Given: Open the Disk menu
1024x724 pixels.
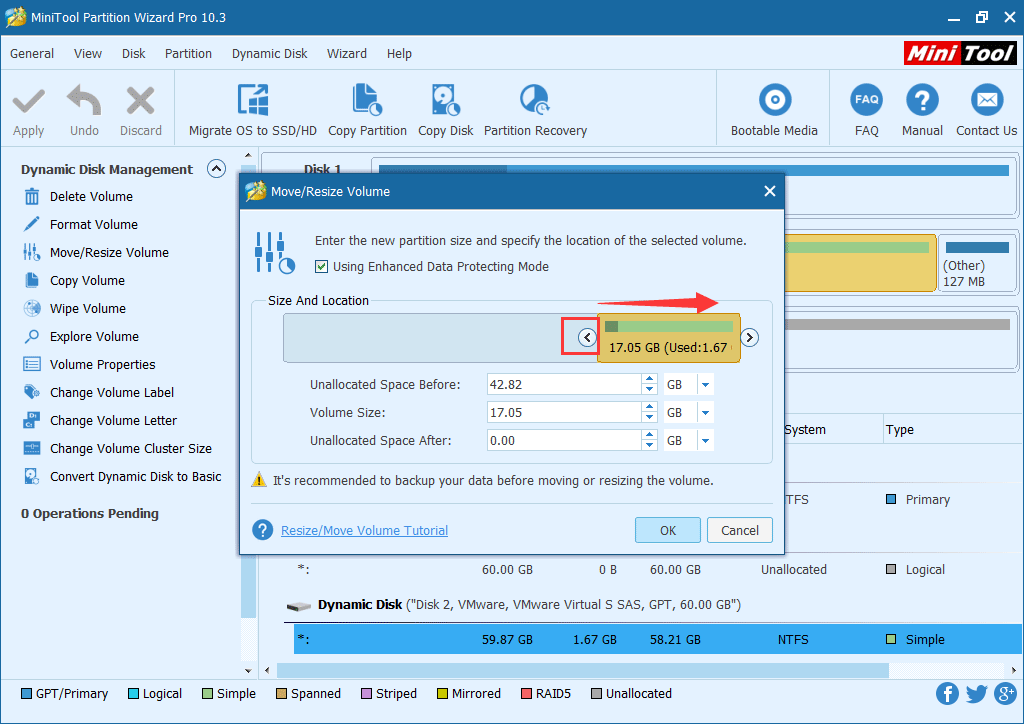Looking at the screenshot, I should tap(133, 54).
